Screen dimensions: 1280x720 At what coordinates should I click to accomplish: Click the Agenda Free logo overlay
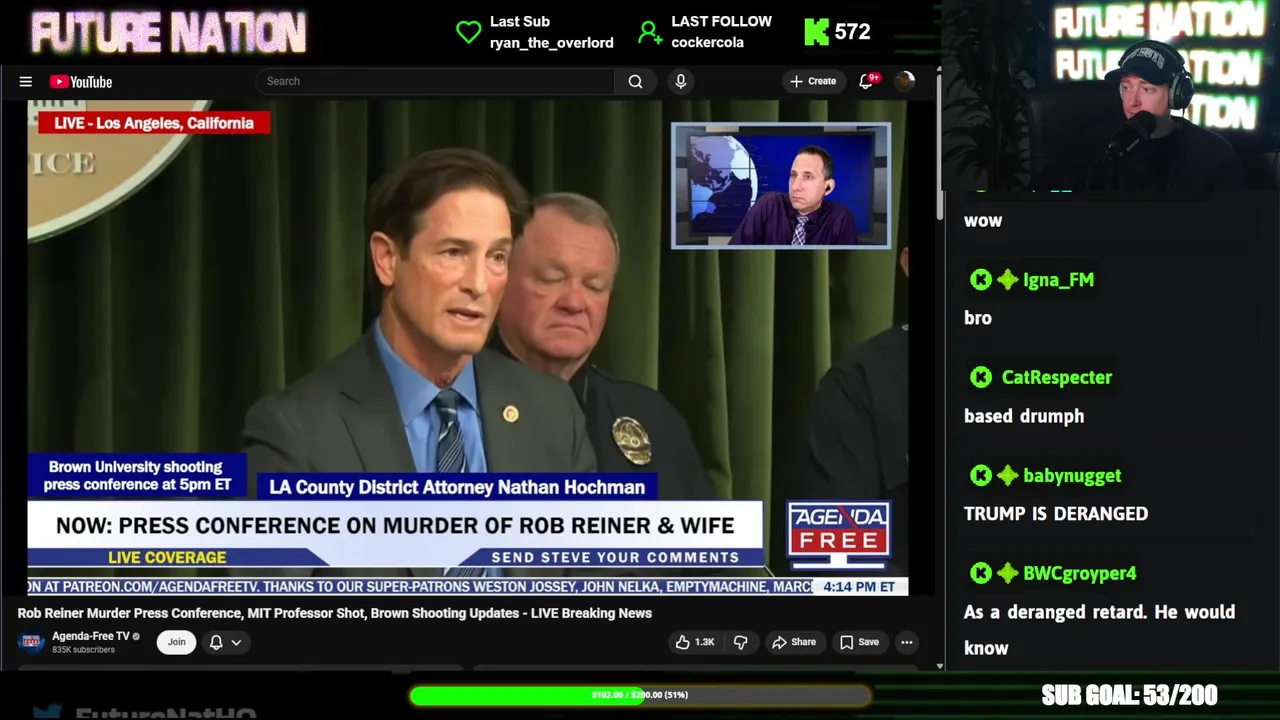838,537
